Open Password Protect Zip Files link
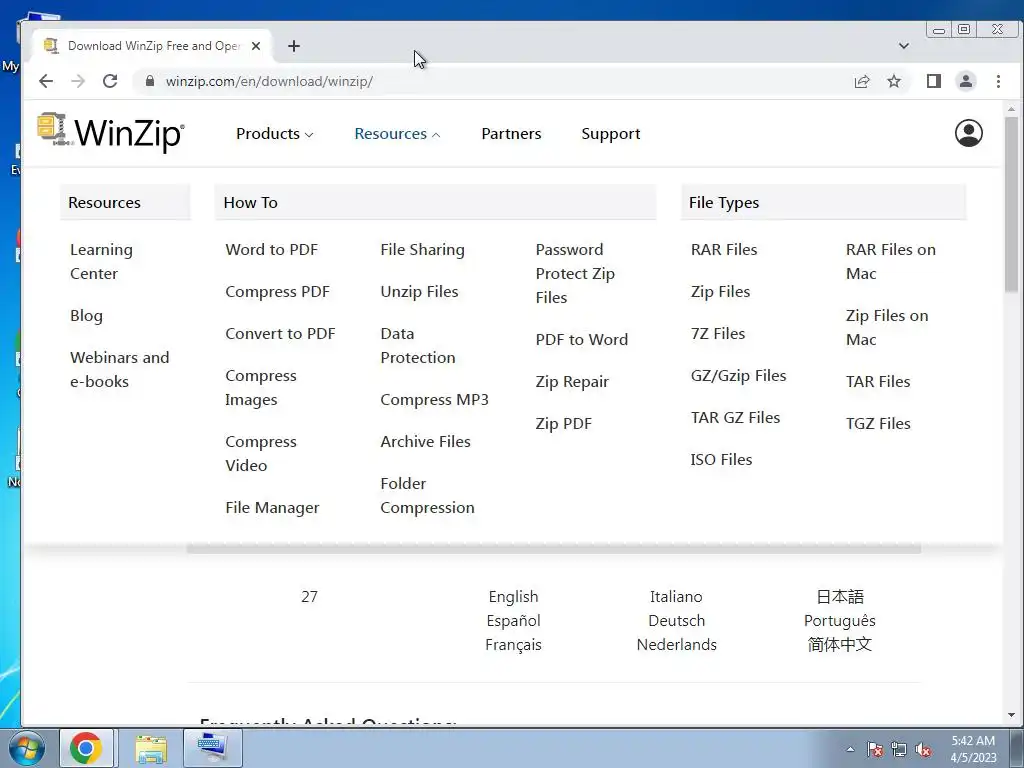The image size is (1024, 768). tap(575, 273)
